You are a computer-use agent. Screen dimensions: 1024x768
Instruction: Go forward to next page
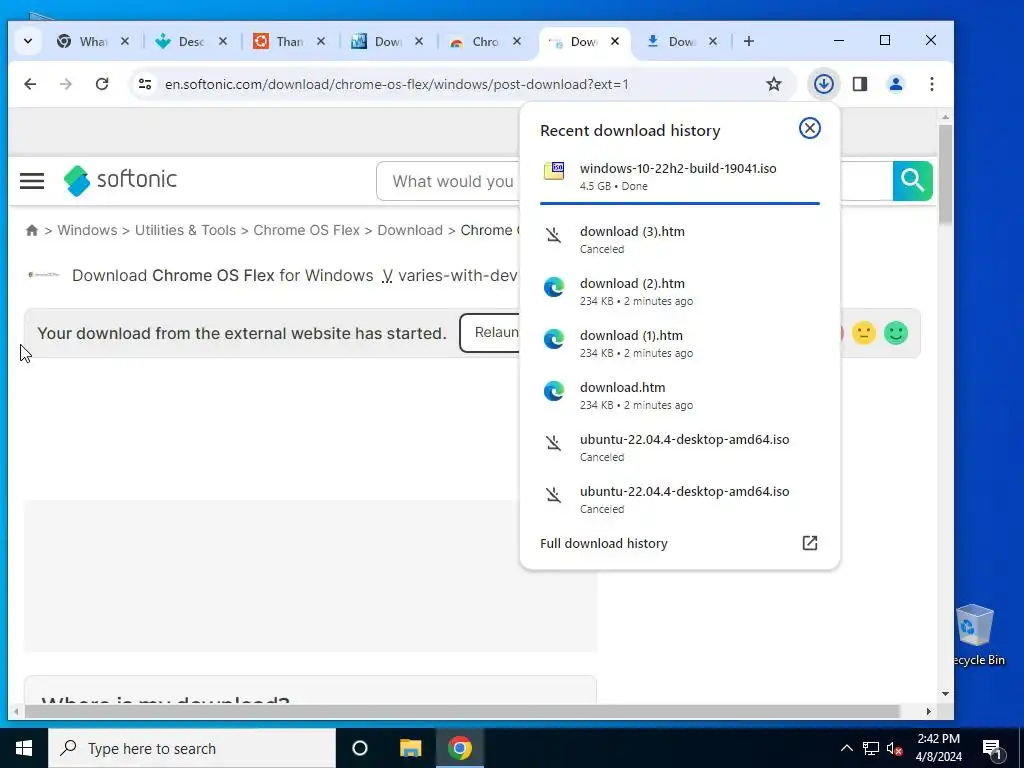click(65, 84)
